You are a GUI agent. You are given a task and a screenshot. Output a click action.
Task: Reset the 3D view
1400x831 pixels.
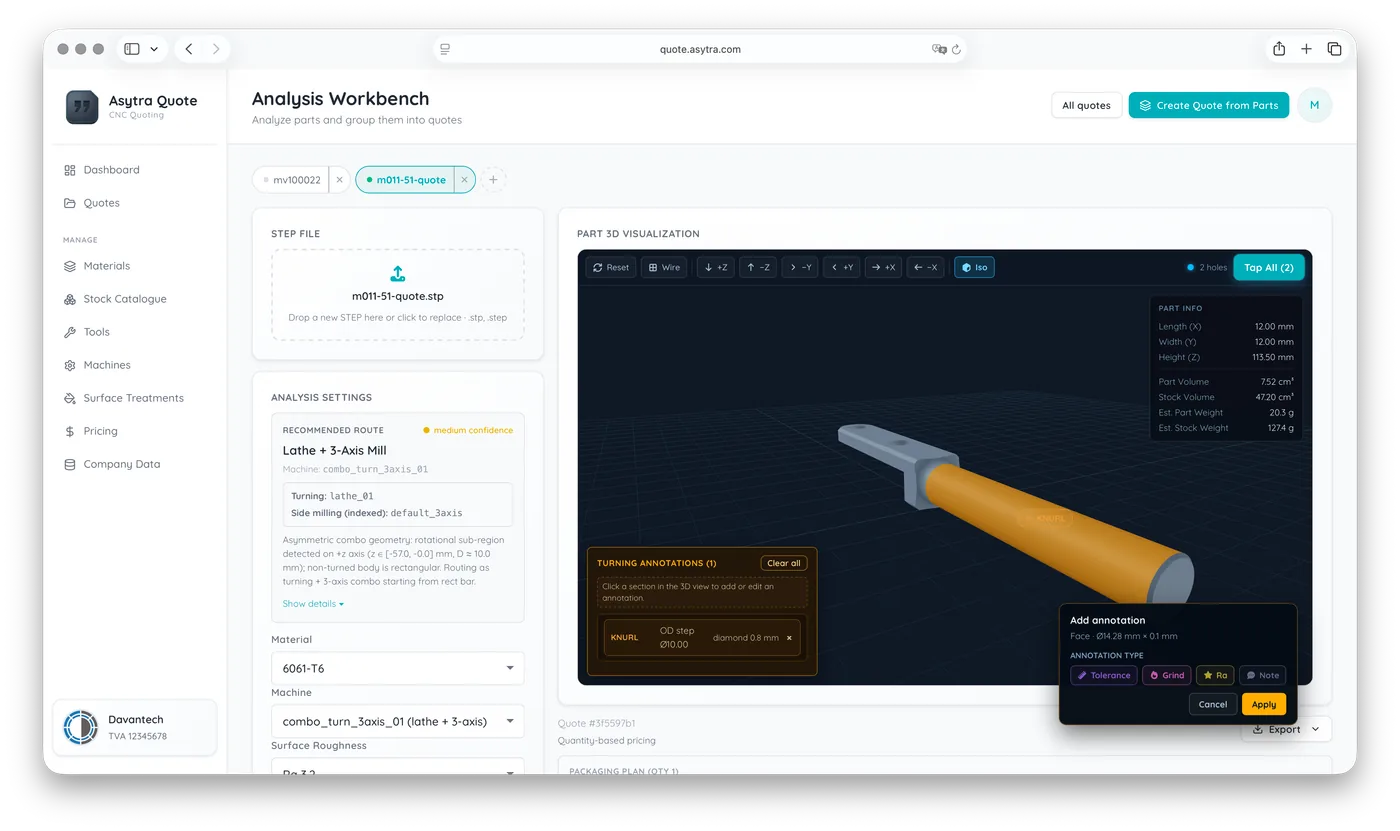[x=610, y=267]
